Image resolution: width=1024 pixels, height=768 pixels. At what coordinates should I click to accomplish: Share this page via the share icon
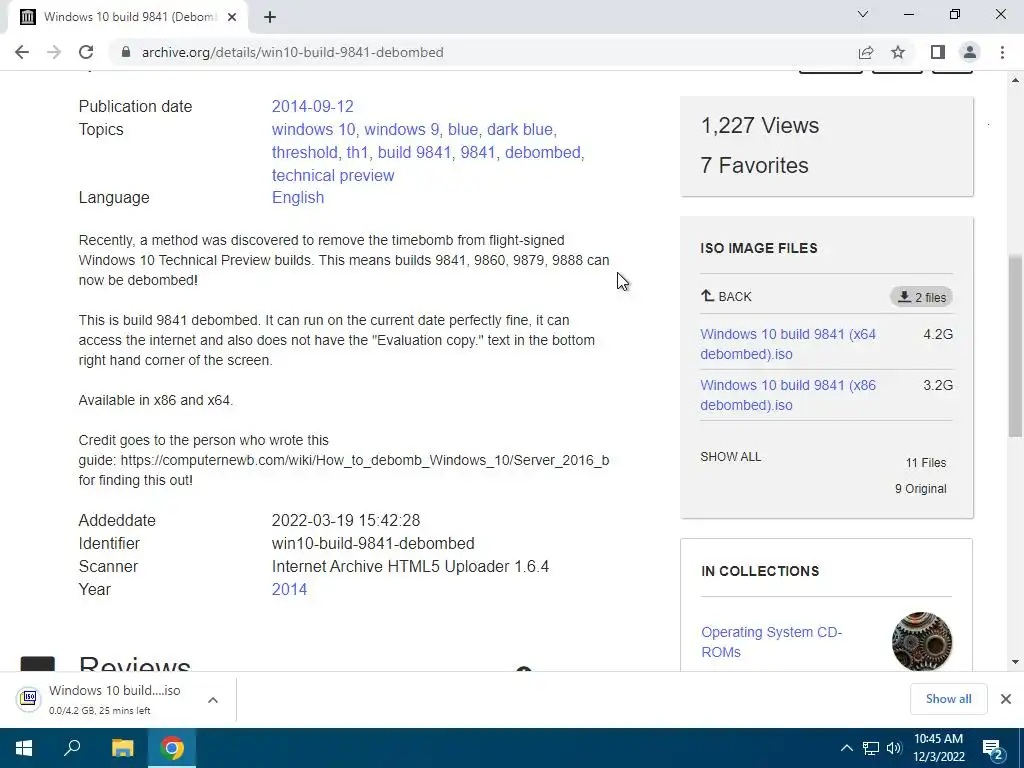pyautogui.click(x=866, y=52)
